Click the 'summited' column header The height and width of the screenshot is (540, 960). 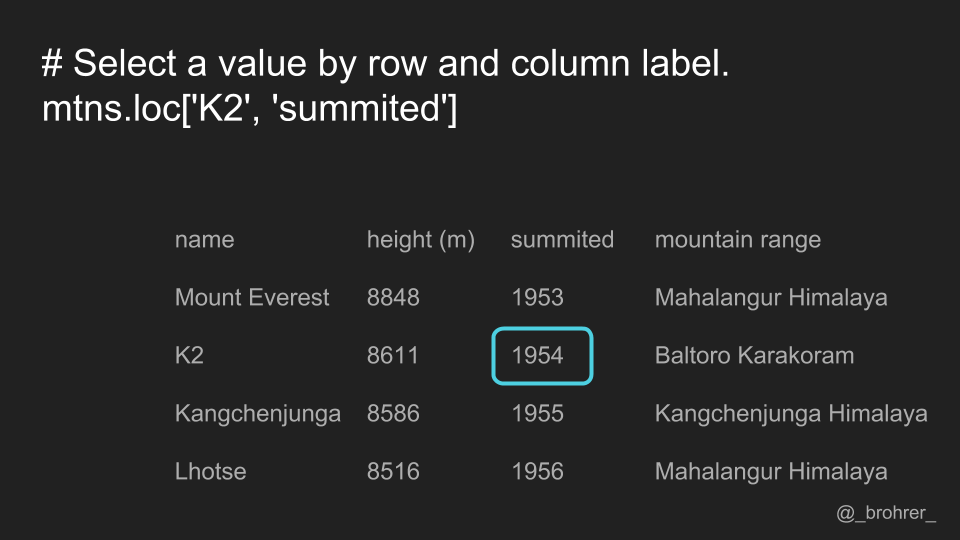click(x=562, y=239)
